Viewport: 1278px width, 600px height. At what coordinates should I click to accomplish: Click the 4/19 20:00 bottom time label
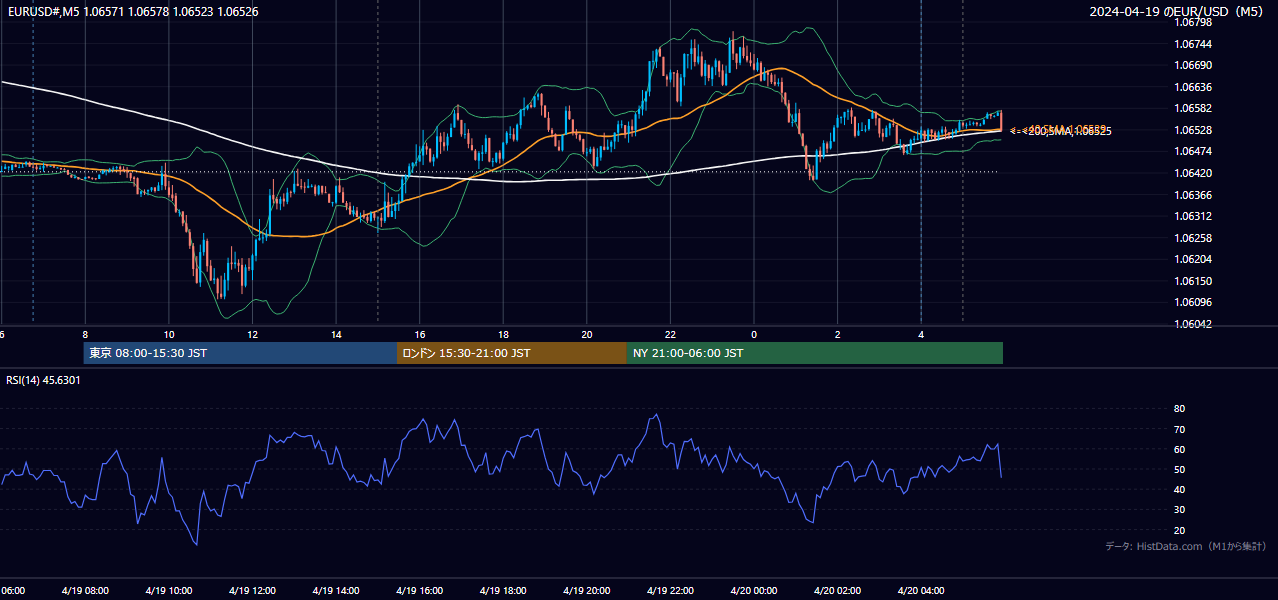click(586, 591)
